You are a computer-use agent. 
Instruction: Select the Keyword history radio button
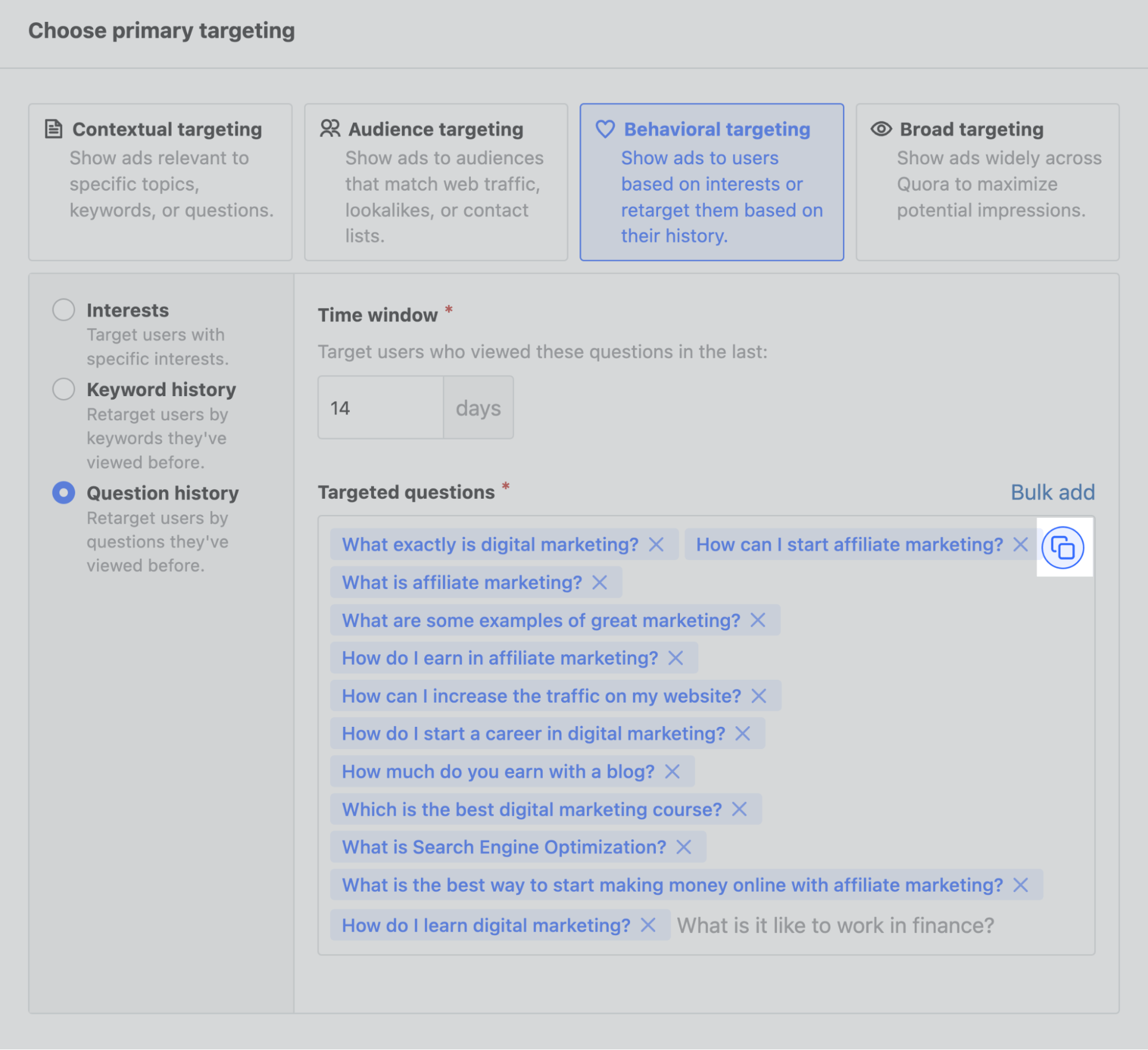(64, 389)
